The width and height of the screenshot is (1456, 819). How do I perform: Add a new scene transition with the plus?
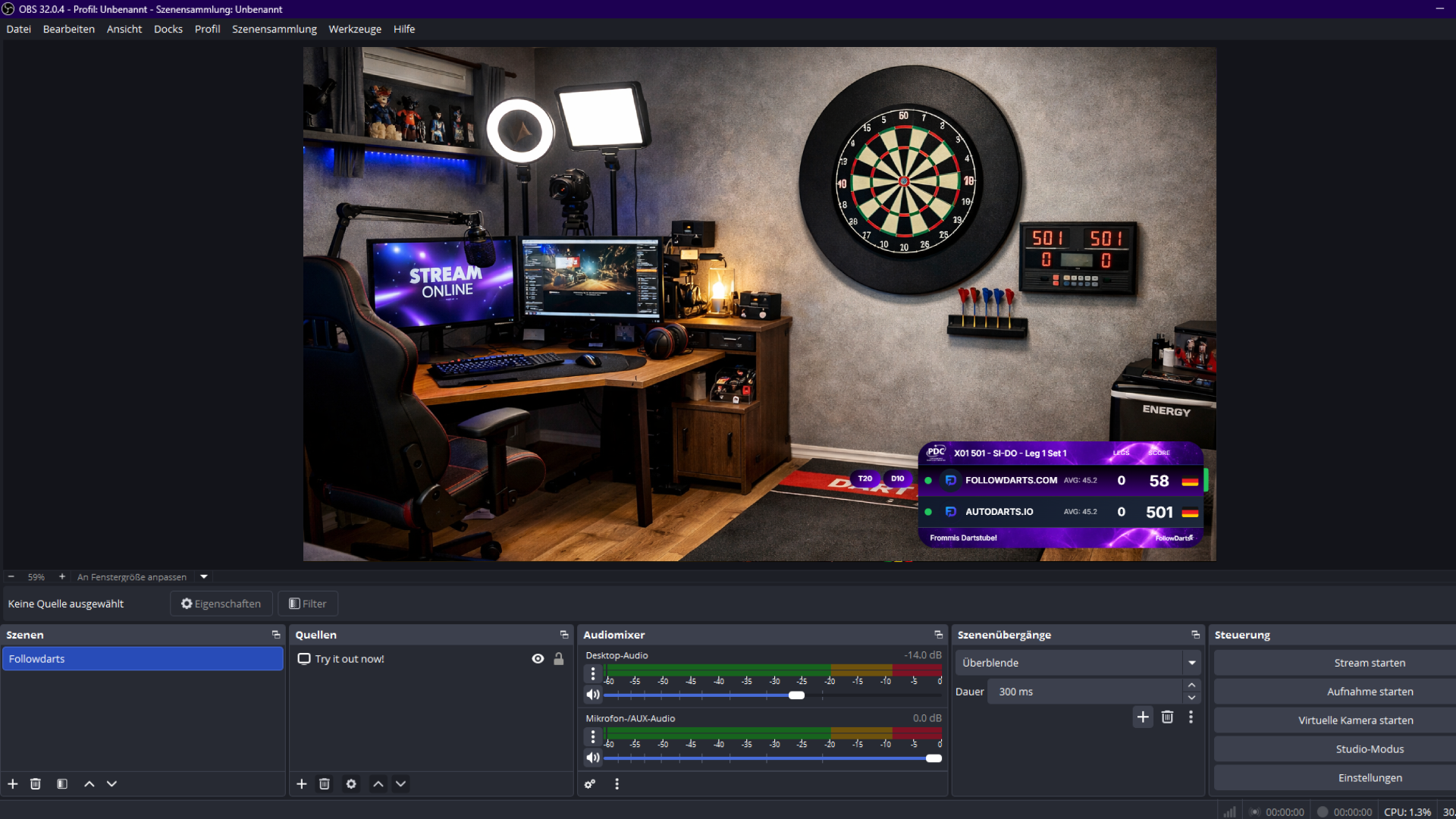[1143, 717]
